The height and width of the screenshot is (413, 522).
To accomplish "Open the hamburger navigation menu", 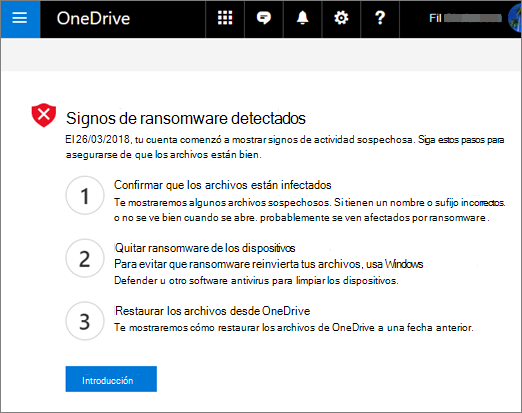I will click(x=20, y=19).
